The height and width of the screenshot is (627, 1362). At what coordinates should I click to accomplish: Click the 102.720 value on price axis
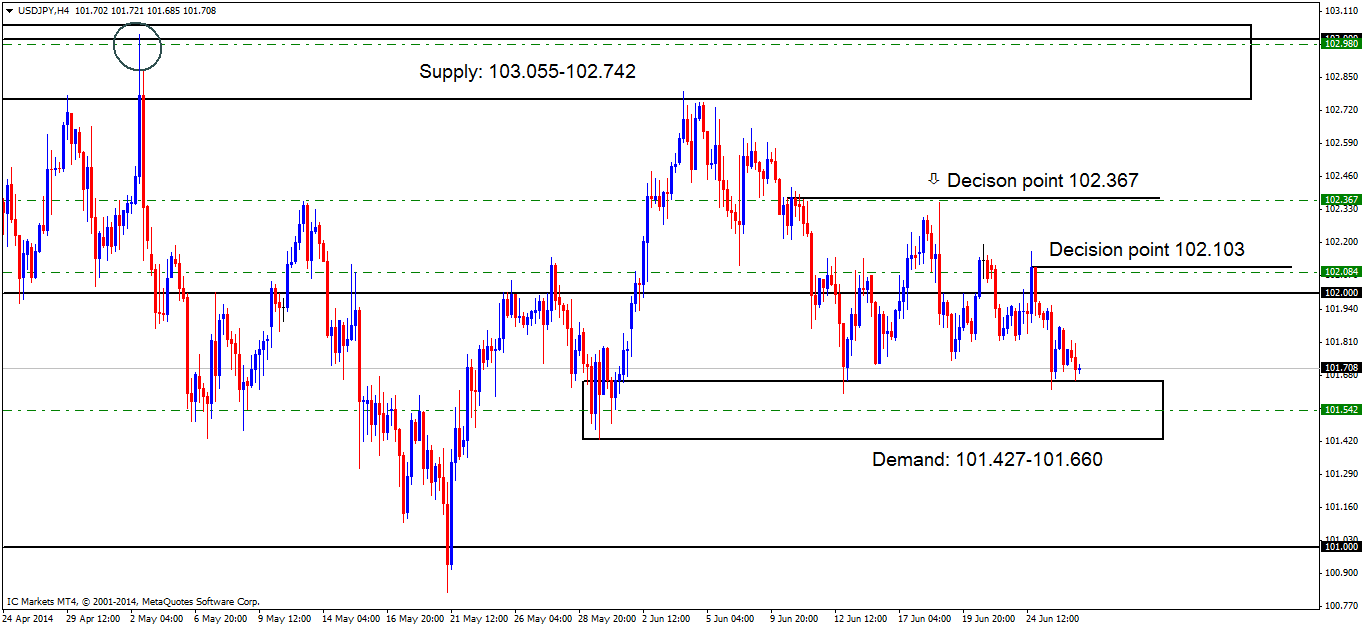(x=1340, y=109)
